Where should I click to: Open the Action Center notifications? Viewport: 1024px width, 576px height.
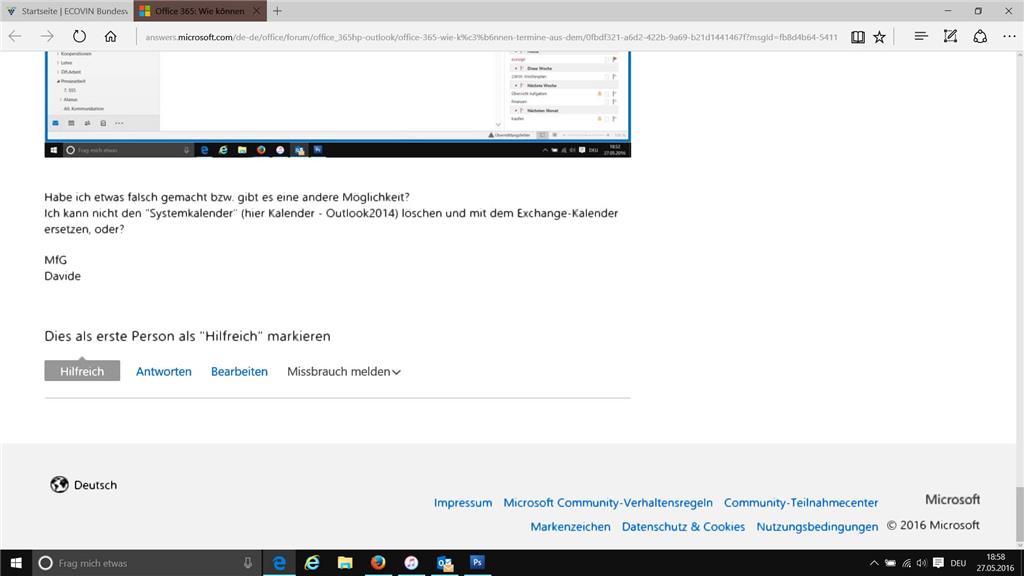coord(938,563)
